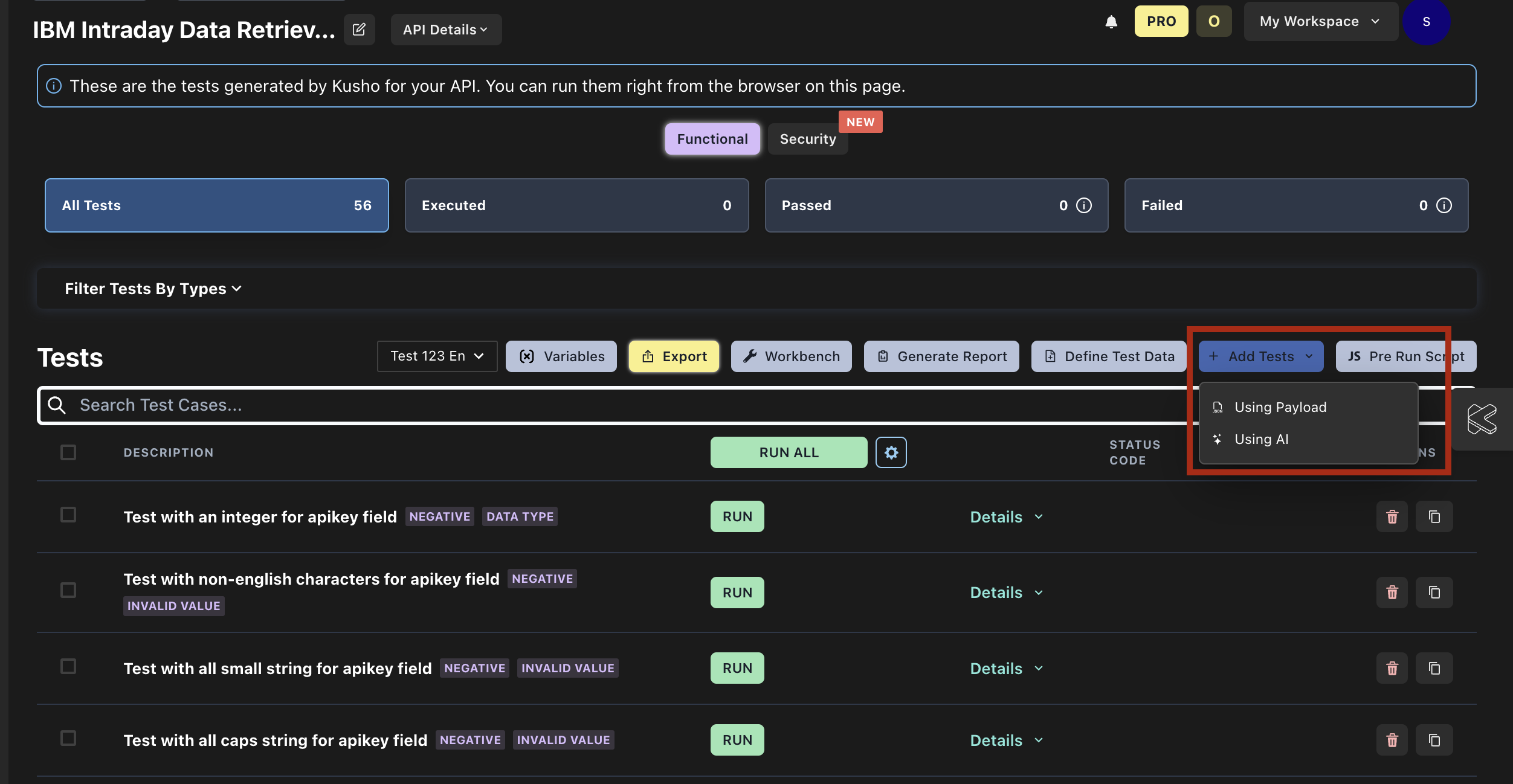This screenshot has width=1513, height=784.
Task: Click the edit pencil icon beside the API title
Action: (x=359, y=30)
